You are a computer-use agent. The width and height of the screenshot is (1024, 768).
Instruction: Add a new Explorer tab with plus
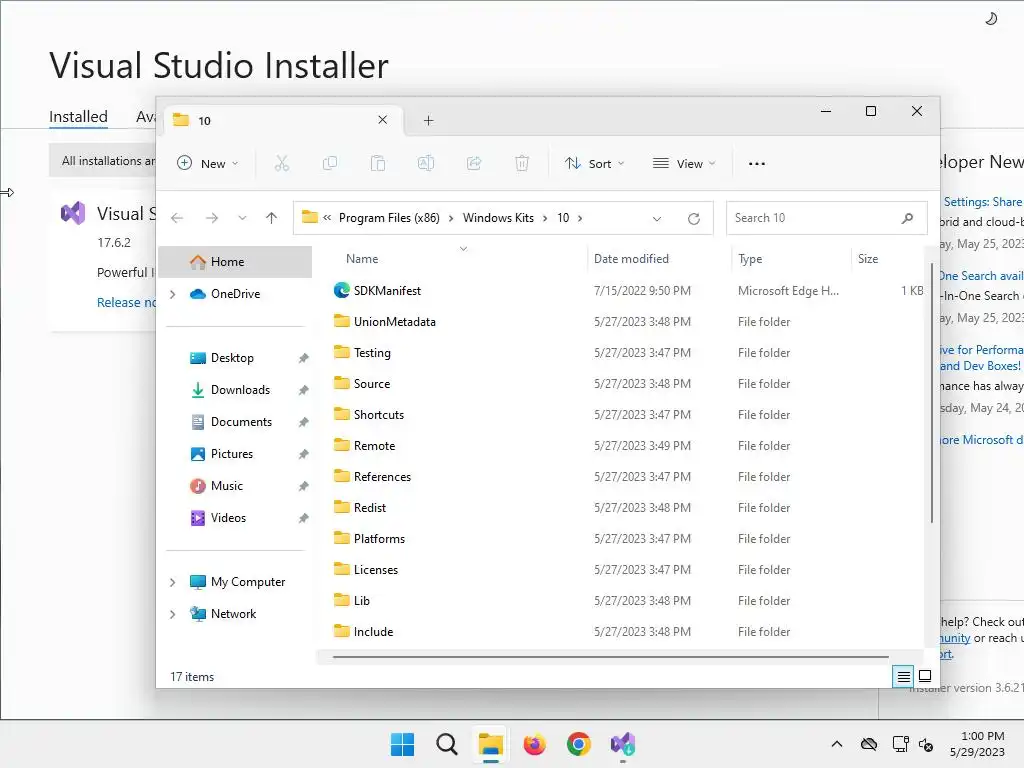(428, 120)
